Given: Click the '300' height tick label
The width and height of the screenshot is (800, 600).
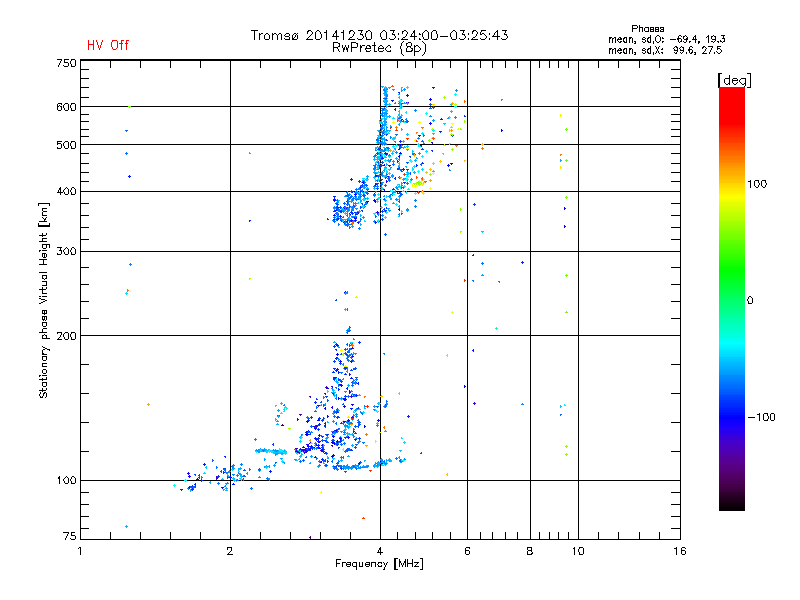Looking at the screenshot, I should pyautogui.click(x=66, y=251).
